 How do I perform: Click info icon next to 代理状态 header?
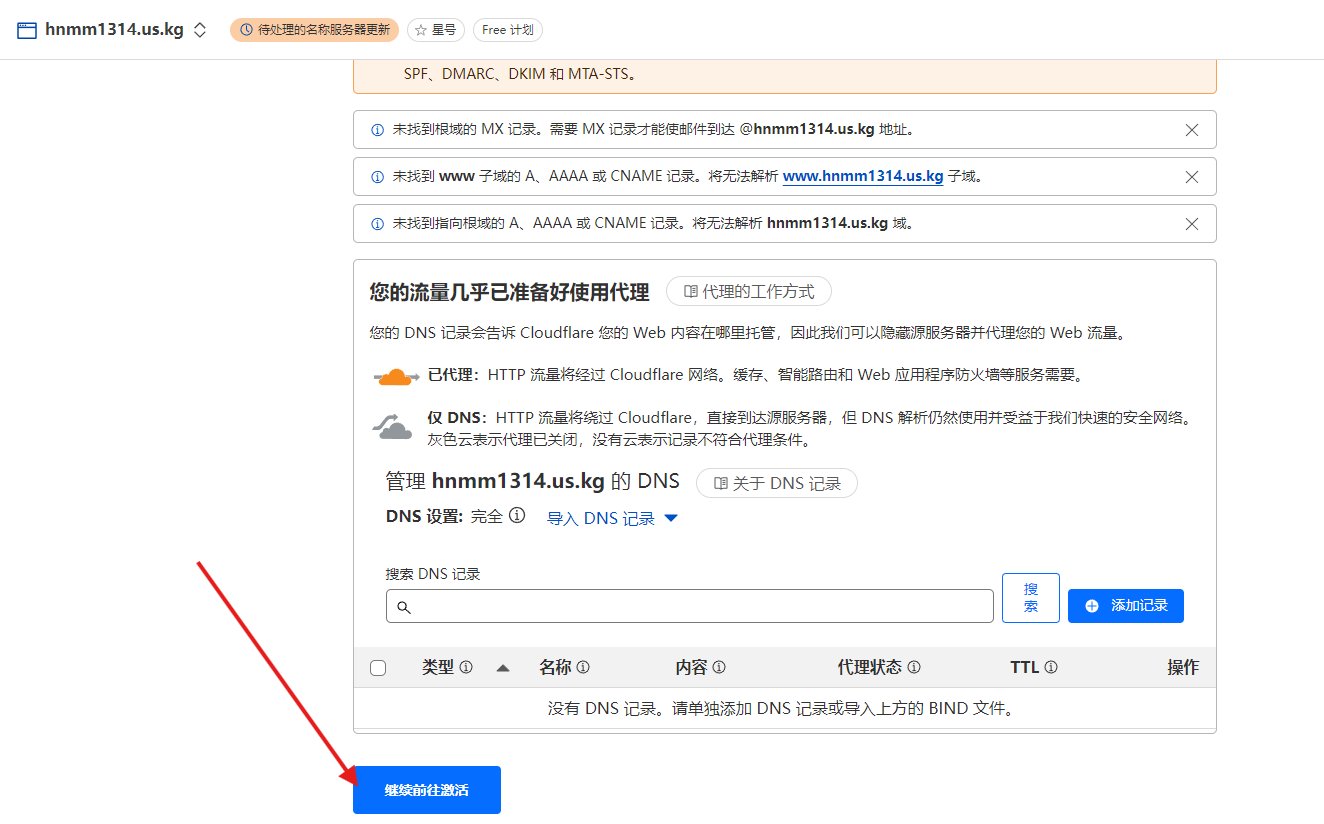pyautogui.click(x=914, y=668)
